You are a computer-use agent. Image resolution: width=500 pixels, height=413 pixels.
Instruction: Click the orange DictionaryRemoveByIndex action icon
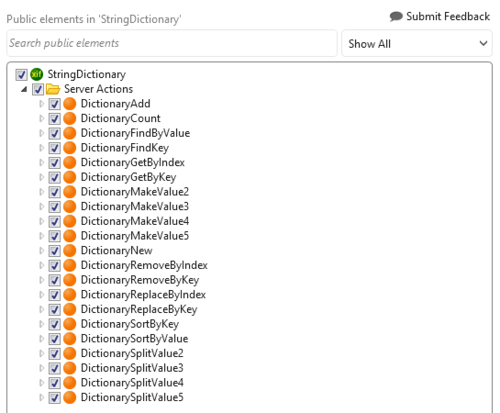pyautogui.click(x=70, y=265)
